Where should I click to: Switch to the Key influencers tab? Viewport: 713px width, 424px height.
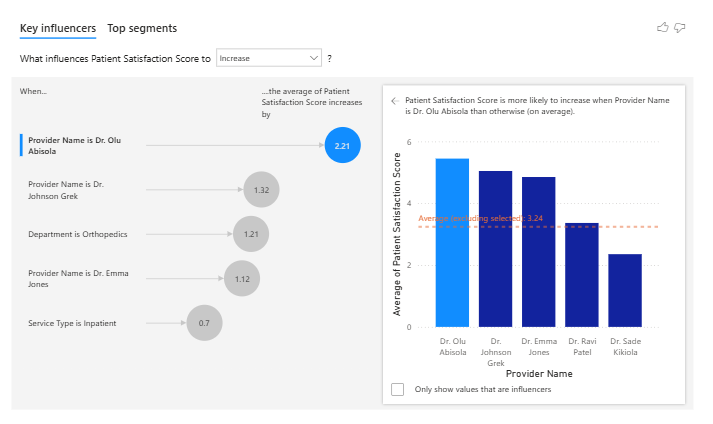click(x=58, y=28)
